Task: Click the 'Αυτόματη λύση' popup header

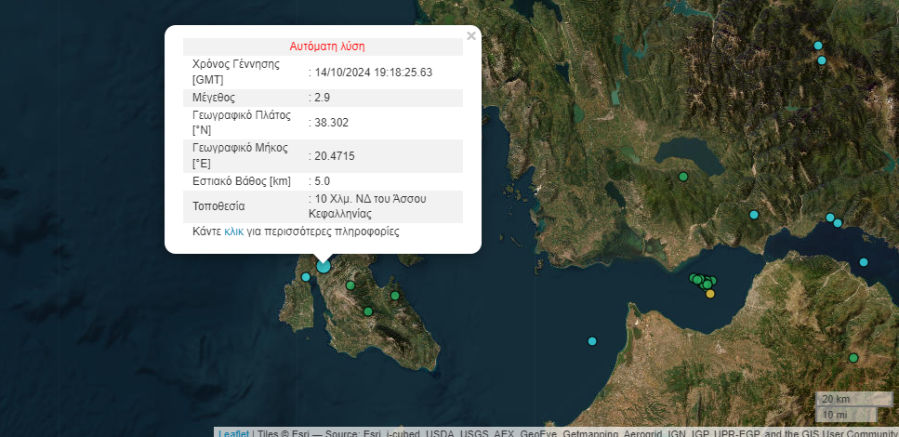Action: pos(327,46)
